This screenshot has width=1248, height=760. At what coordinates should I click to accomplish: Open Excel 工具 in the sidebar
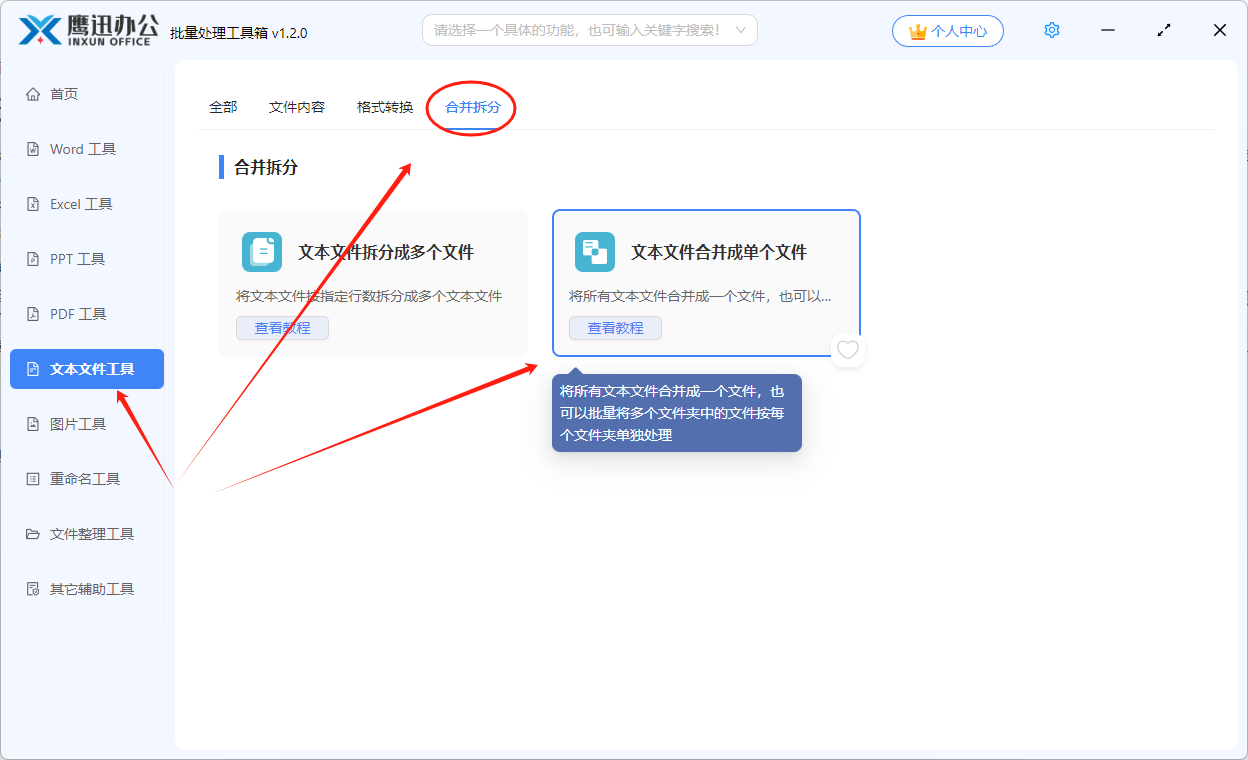[x=87, y=204]
